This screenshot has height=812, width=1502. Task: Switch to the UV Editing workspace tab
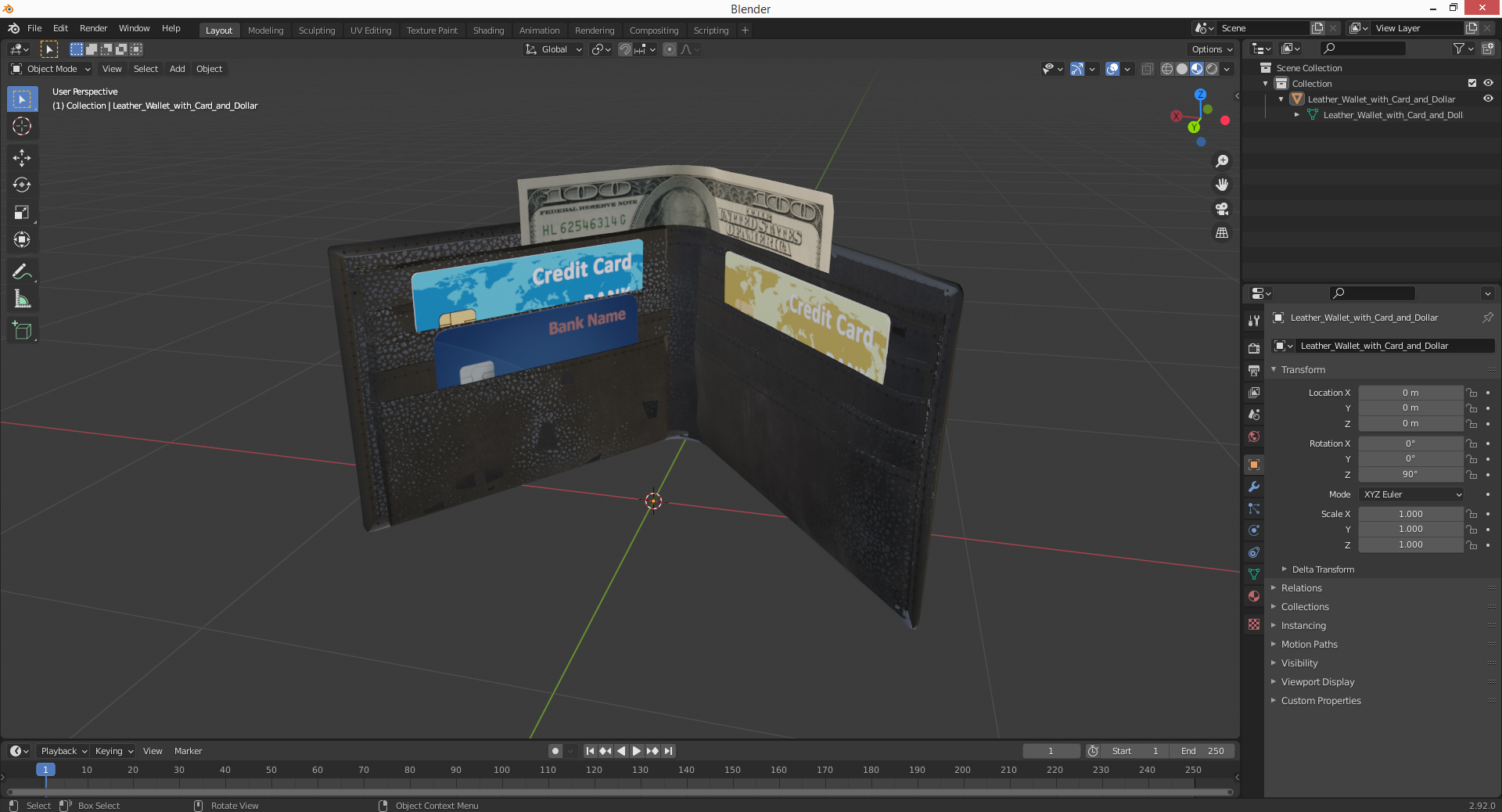point(371,31)
